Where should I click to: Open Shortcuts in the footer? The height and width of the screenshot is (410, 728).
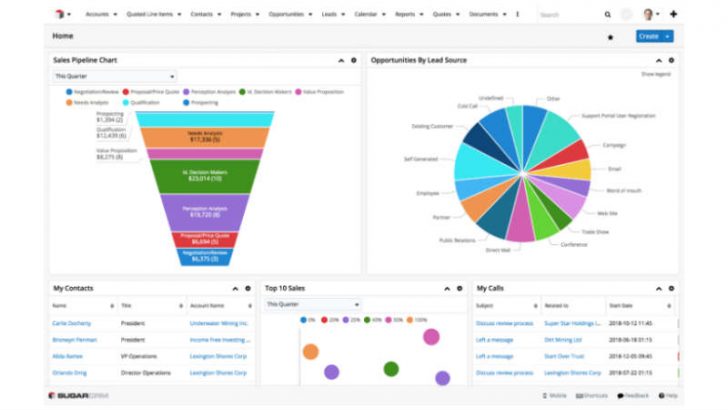592,396
